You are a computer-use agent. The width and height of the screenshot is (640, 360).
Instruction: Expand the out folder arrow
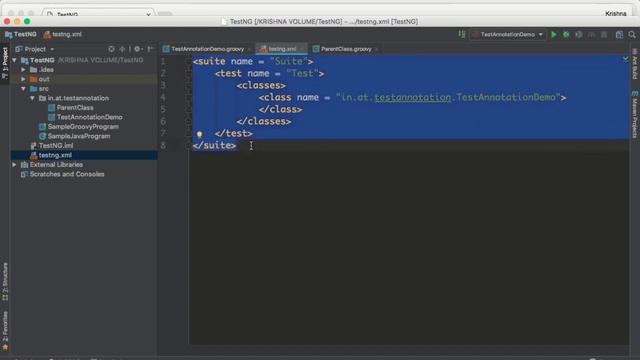click(23, 79)
